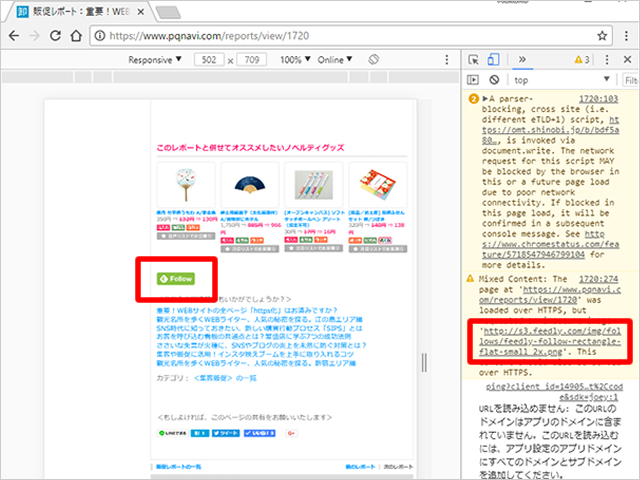This screenshot has height=480, width=640.
Task: Open the Chrome three-dot menu
Action: tap(626, 36)
